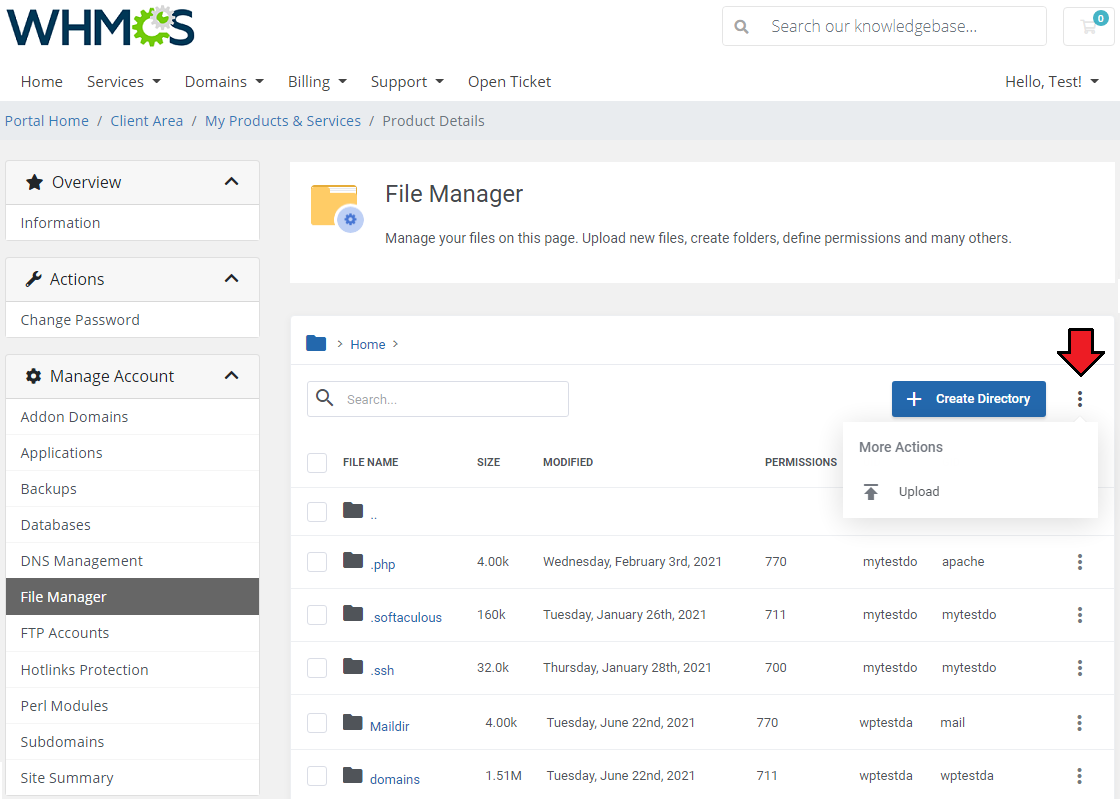Open row actions menu for .php folder
1120x799 pixels.
1079,562
